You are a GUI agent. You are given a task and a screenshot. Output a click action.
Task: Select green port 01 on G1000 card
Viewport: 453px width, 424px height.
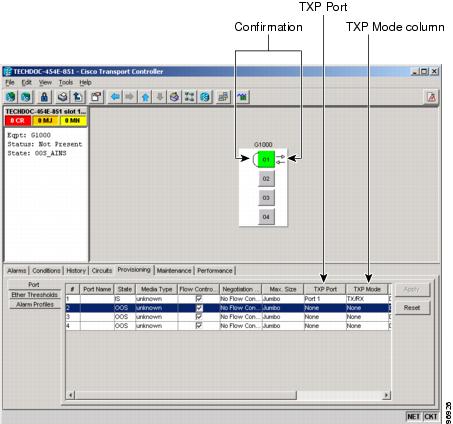point(266,159)
